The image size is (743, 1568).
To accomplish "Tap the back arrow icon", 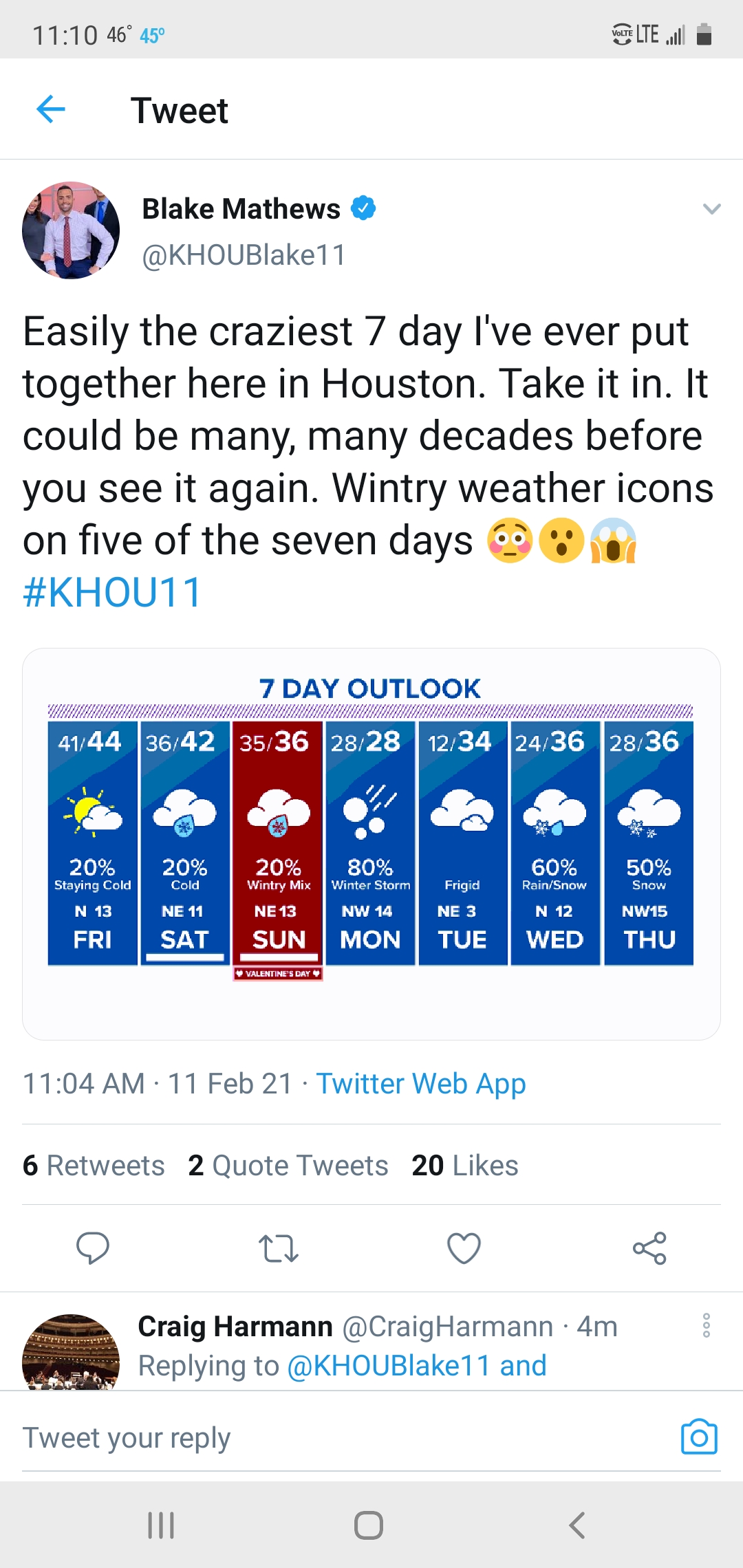I will tap(50, 109).
